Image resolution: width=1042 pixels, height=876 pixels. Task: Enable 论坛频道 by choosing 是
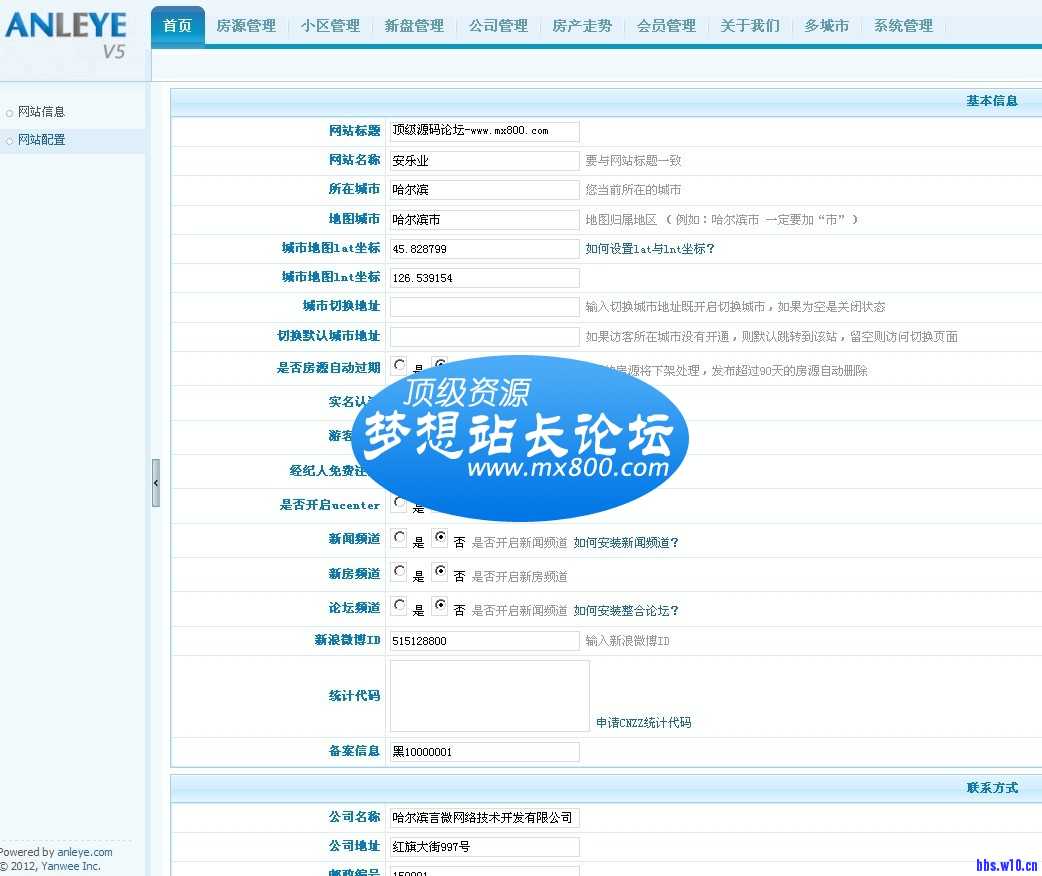(x=399, y=607)
